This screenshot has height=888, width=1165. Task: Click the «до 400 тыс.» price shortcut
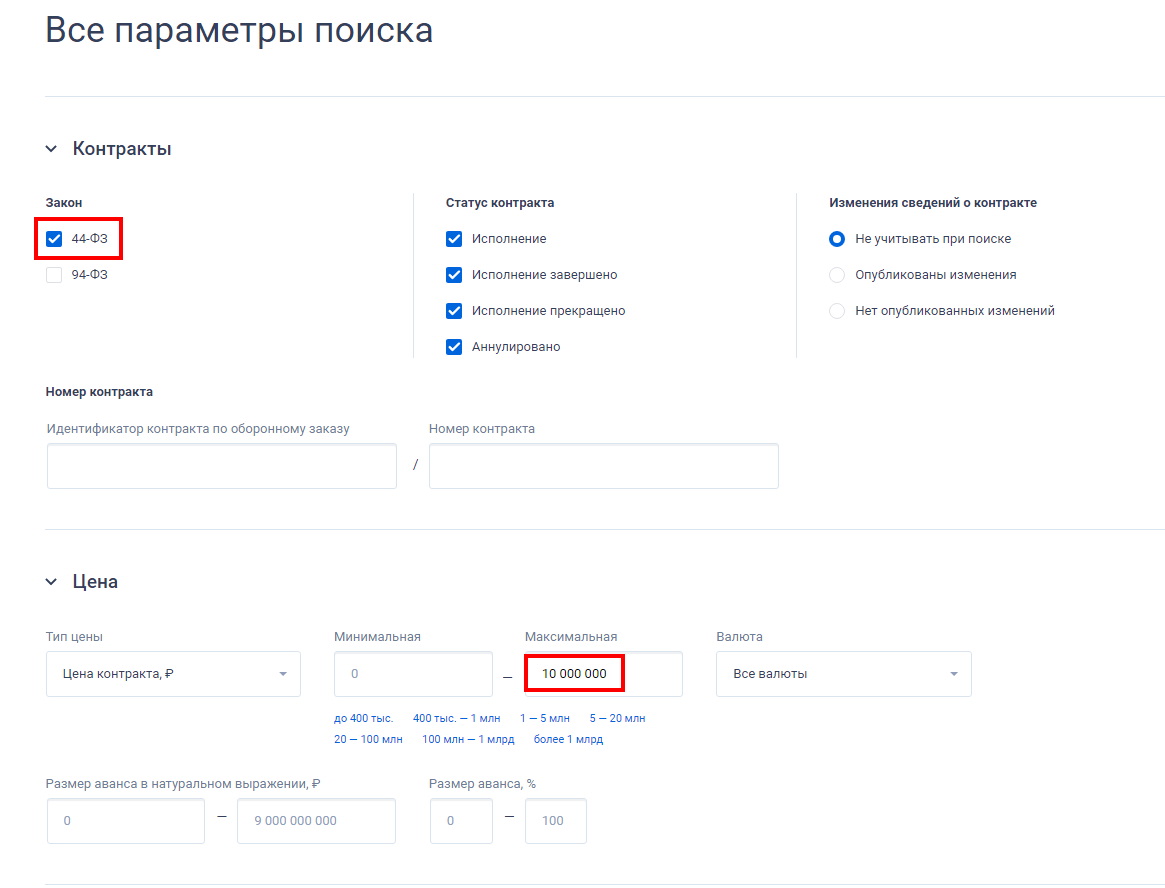coord(364,717)
